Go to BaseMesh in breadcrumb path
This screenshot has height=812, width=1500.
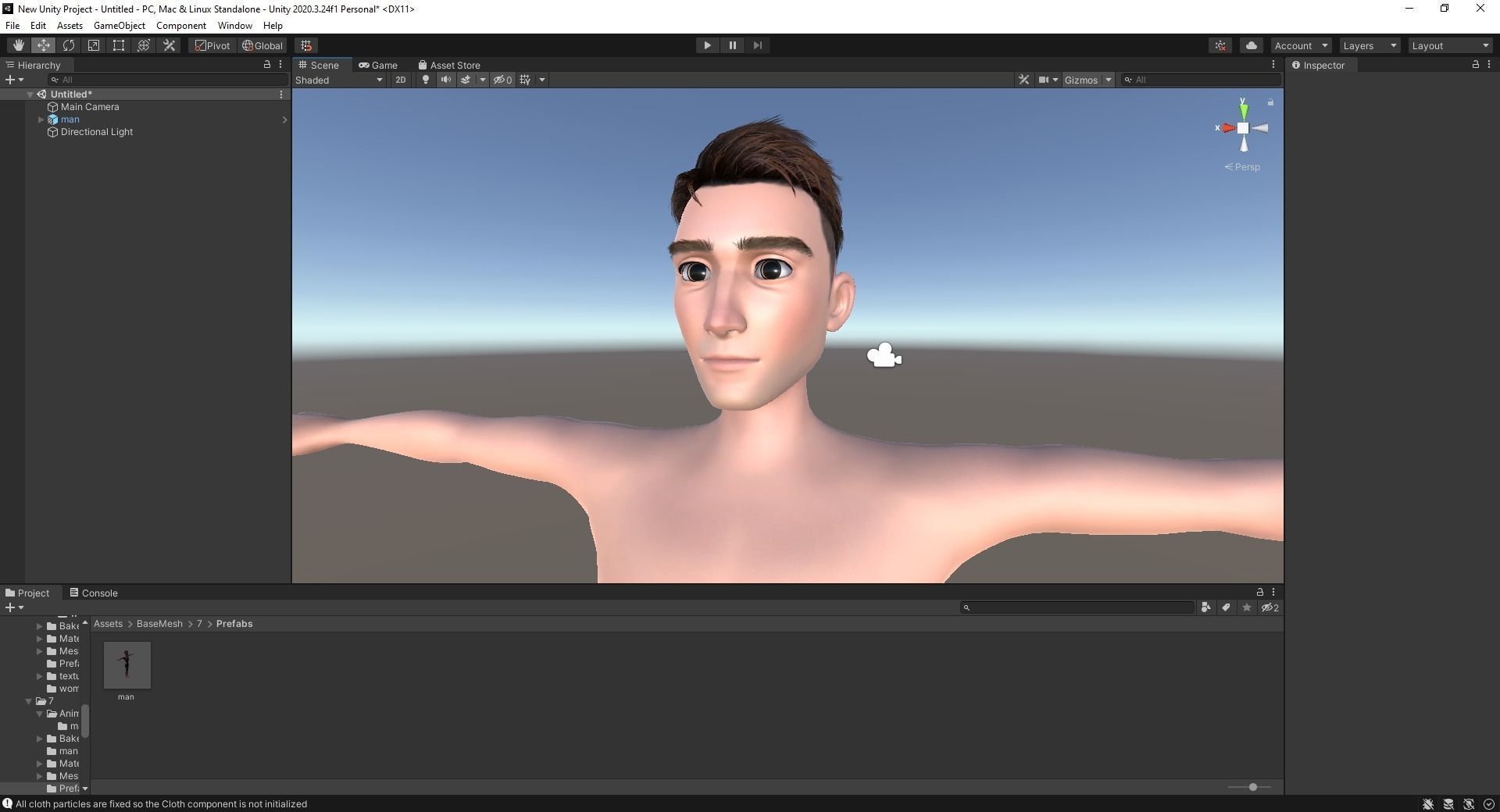pos(159,624)
